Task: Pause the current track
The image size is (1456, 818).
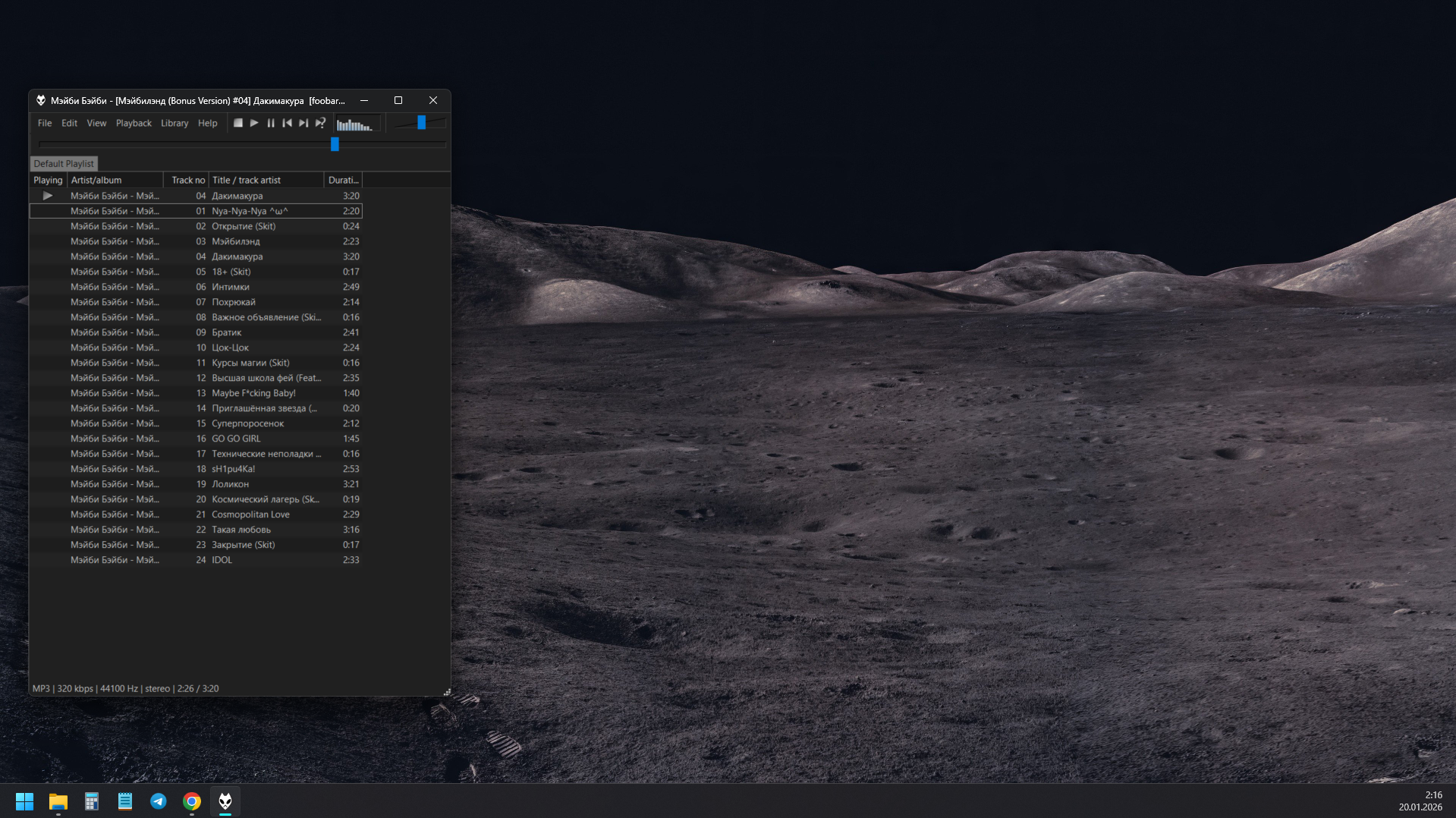Action: coord(271,123)
